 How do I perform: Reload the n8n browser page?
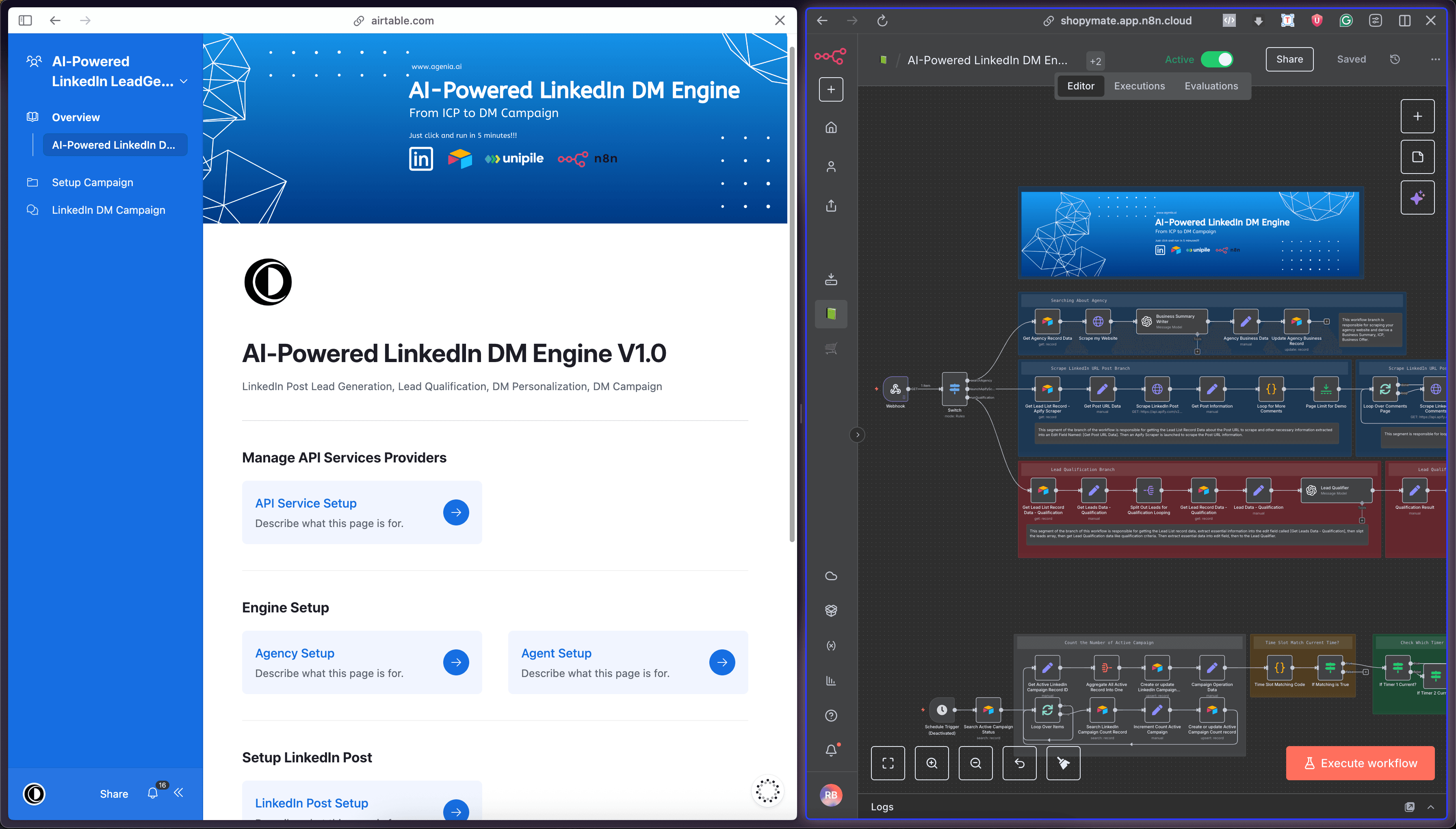(x=882, y=20)
